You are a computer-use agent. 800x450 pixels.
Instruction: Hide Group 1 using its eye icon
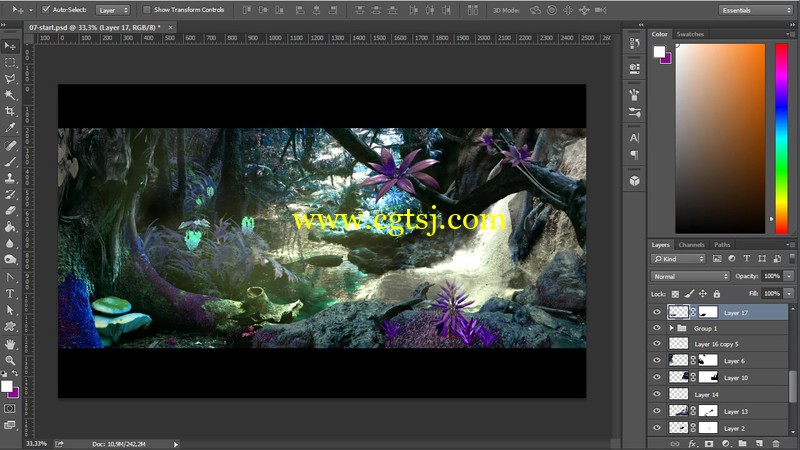(x=657, y=328)
